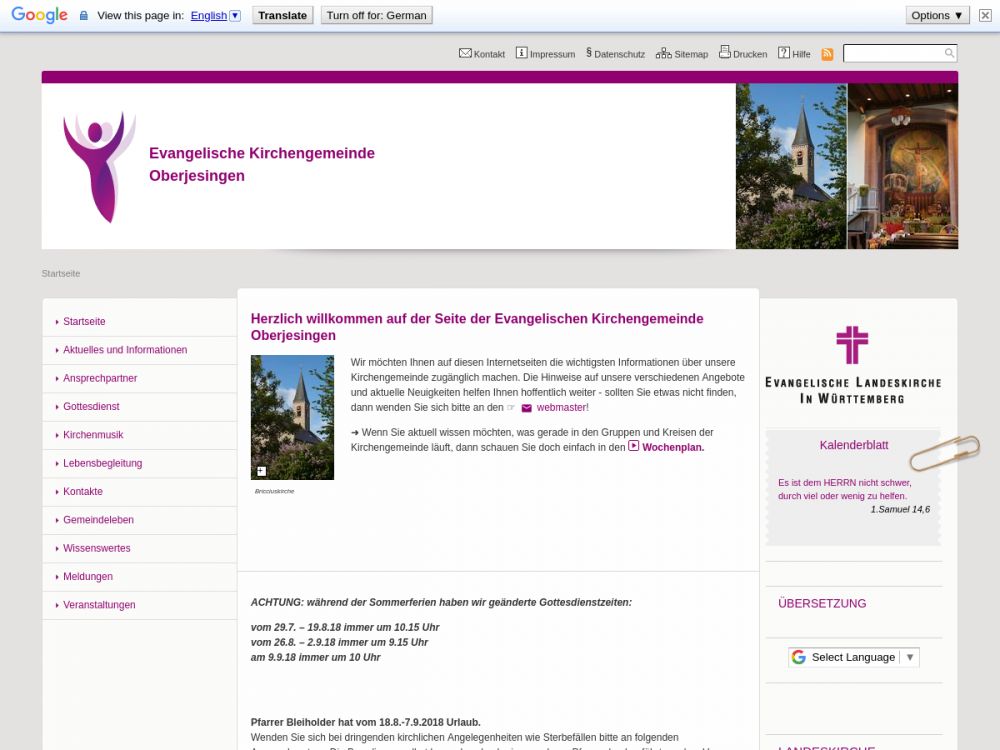Open the orange RSS feed icon

[x=827, y=54]
